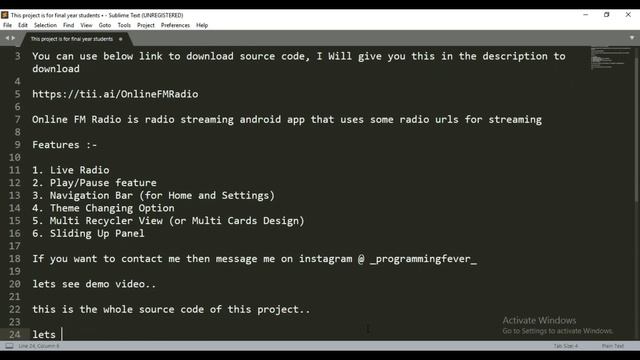Viewport: 640px width, 360px height.
Task: Close the unsaved tab using its dot icon
Action: coord(120,39)
